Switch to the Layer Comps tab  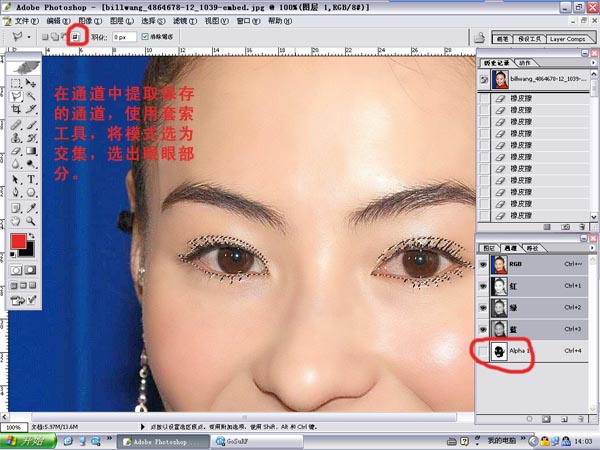(569, 38)
